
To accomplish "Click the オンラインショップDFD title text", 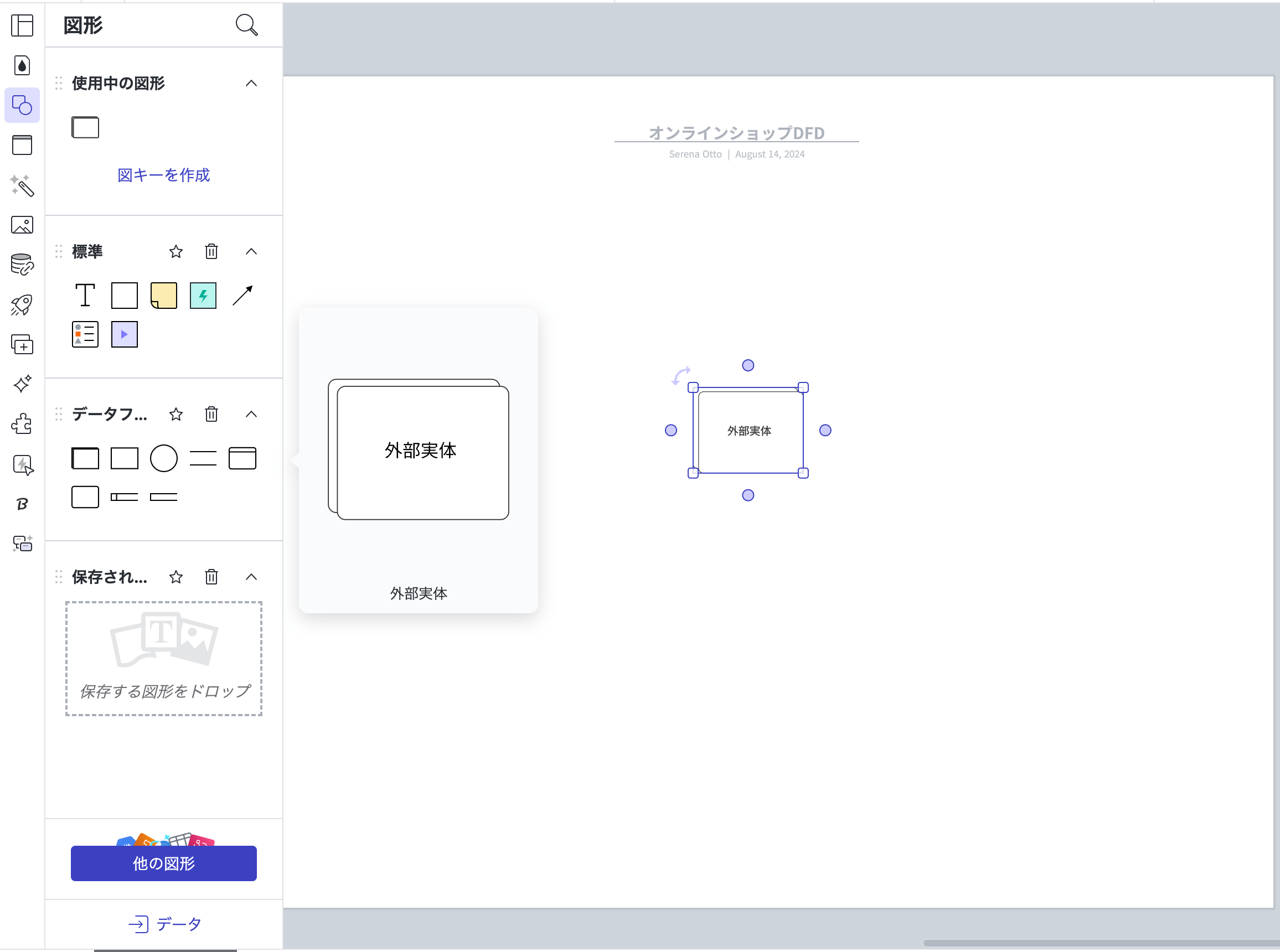I will pos(736,133).
